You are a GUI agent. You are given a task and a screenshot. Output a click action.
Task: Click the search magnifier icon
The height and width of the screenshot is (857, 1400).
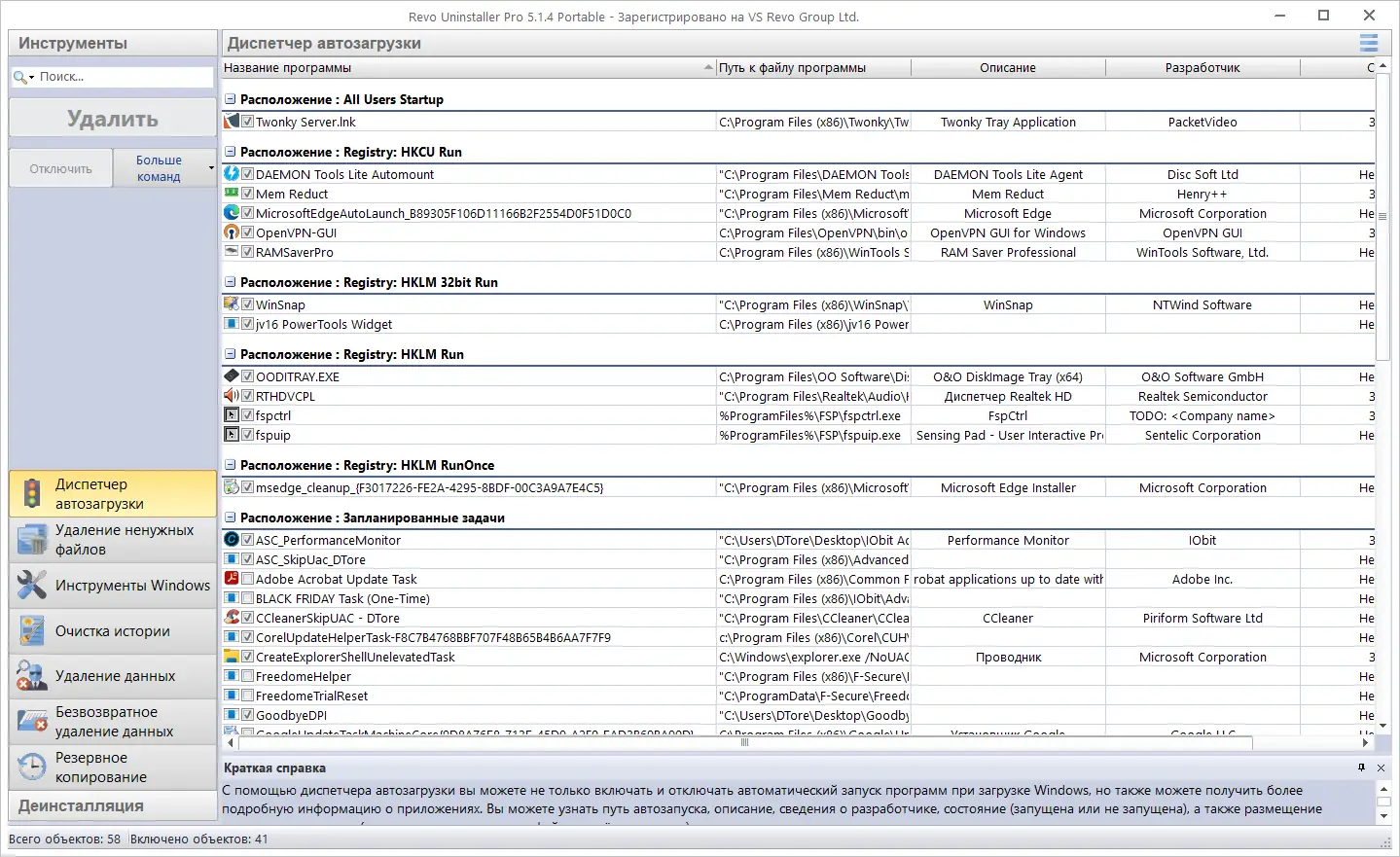pos(19,77)
